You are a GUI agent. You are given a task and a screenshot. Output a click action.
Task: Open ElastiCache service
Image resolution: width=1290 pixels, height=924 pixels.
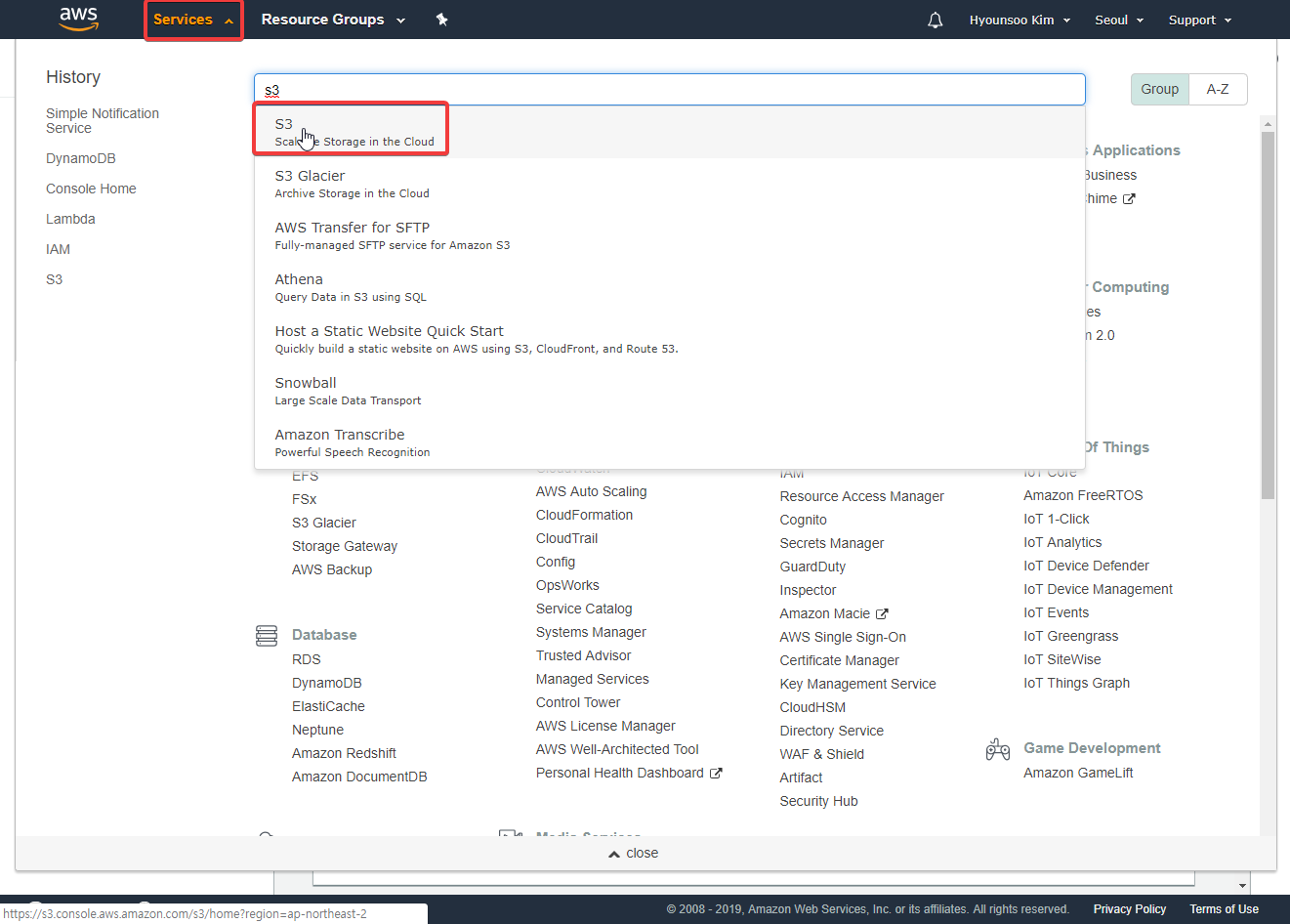328,706
